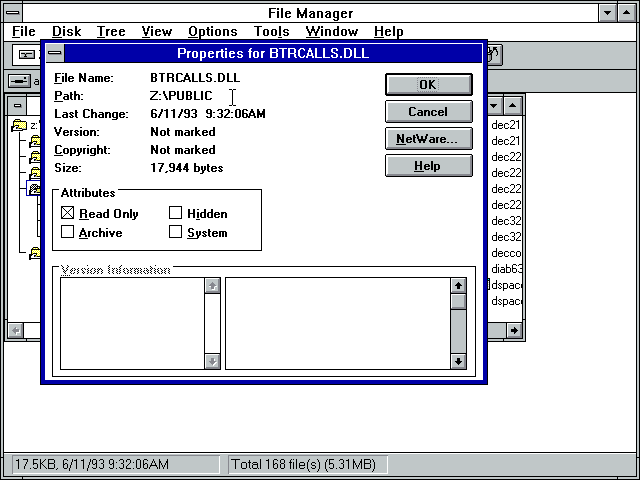The height and width of the screenshot is (480, 640).
Task: Open the Disk menu
Action: (67, 31)
